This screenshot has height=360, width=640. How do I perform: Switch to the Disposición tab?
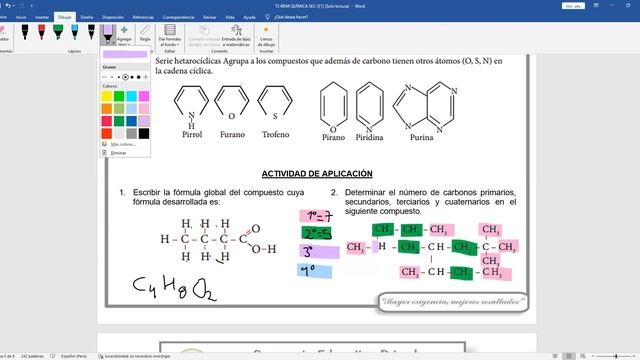113,17
